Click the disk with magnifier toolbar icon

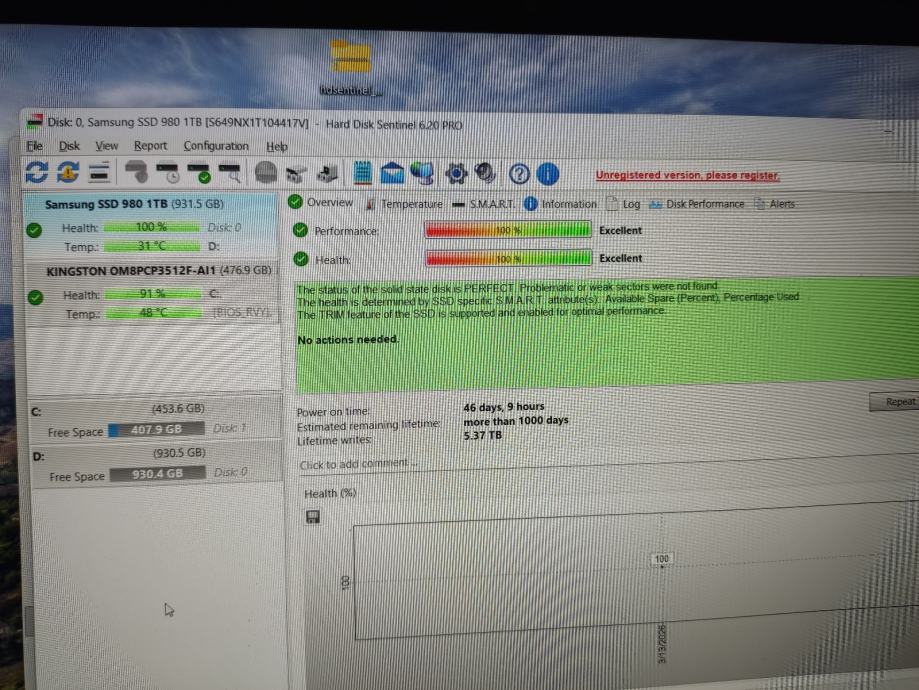[230, 173]
